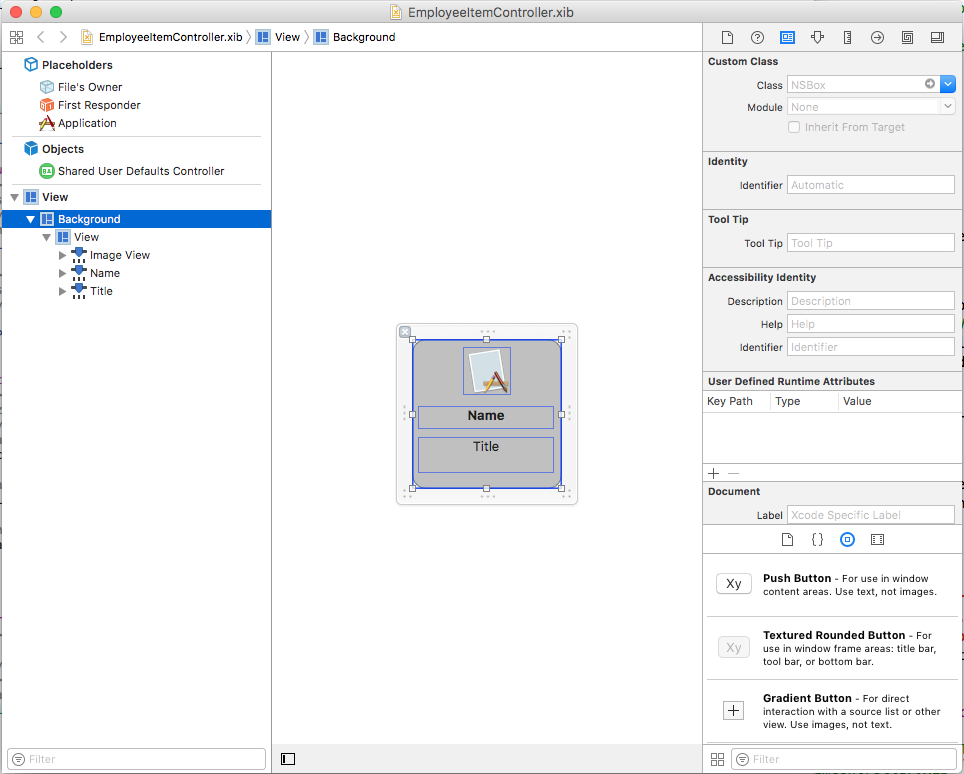The width and height of the screenshot is (964, 774).
Task: Open the Quick Help inspector
Action: 757,38
